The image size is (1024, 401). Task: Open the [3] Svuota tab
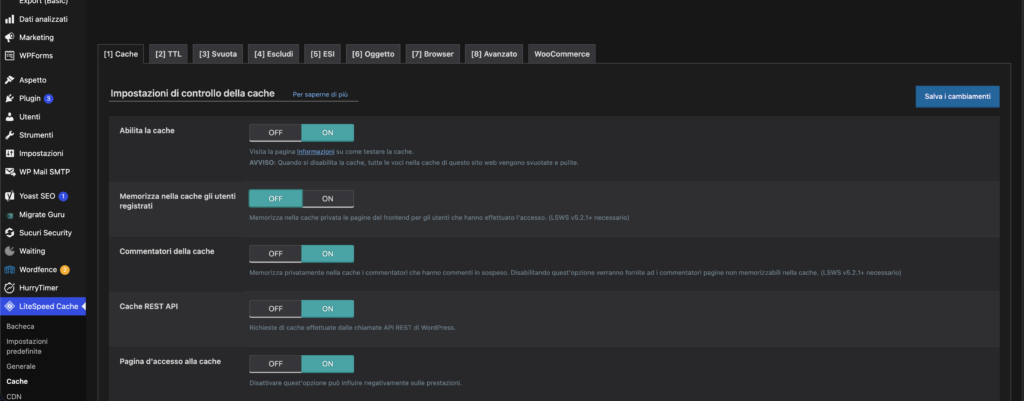click(x=218, y=54)
